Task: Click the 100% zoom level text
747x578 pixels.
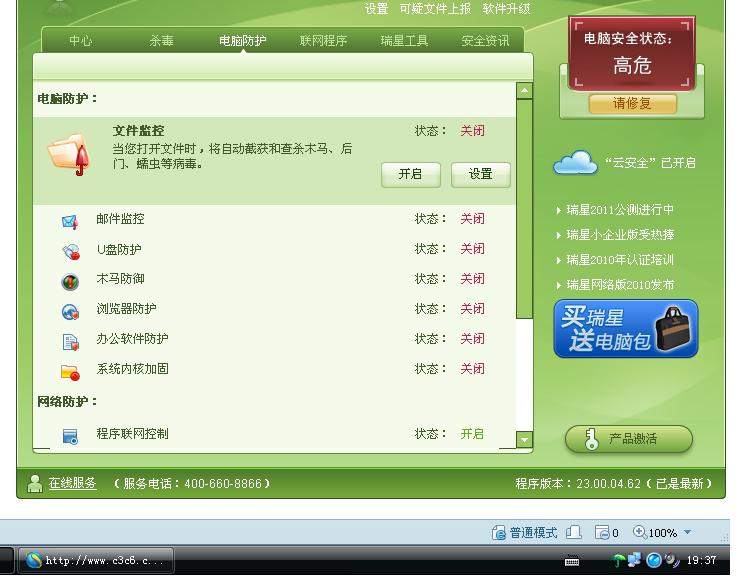Action: click(663, 533)
